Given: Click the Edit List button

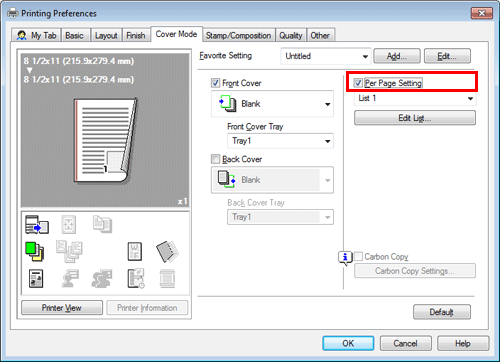Looking at the screenshot, I should pos(415,118).
